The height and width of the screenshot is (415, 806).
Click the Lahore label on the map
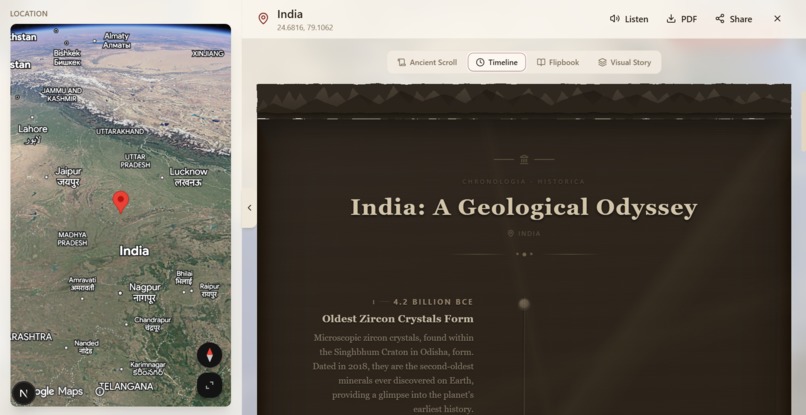tap(33, 134)
